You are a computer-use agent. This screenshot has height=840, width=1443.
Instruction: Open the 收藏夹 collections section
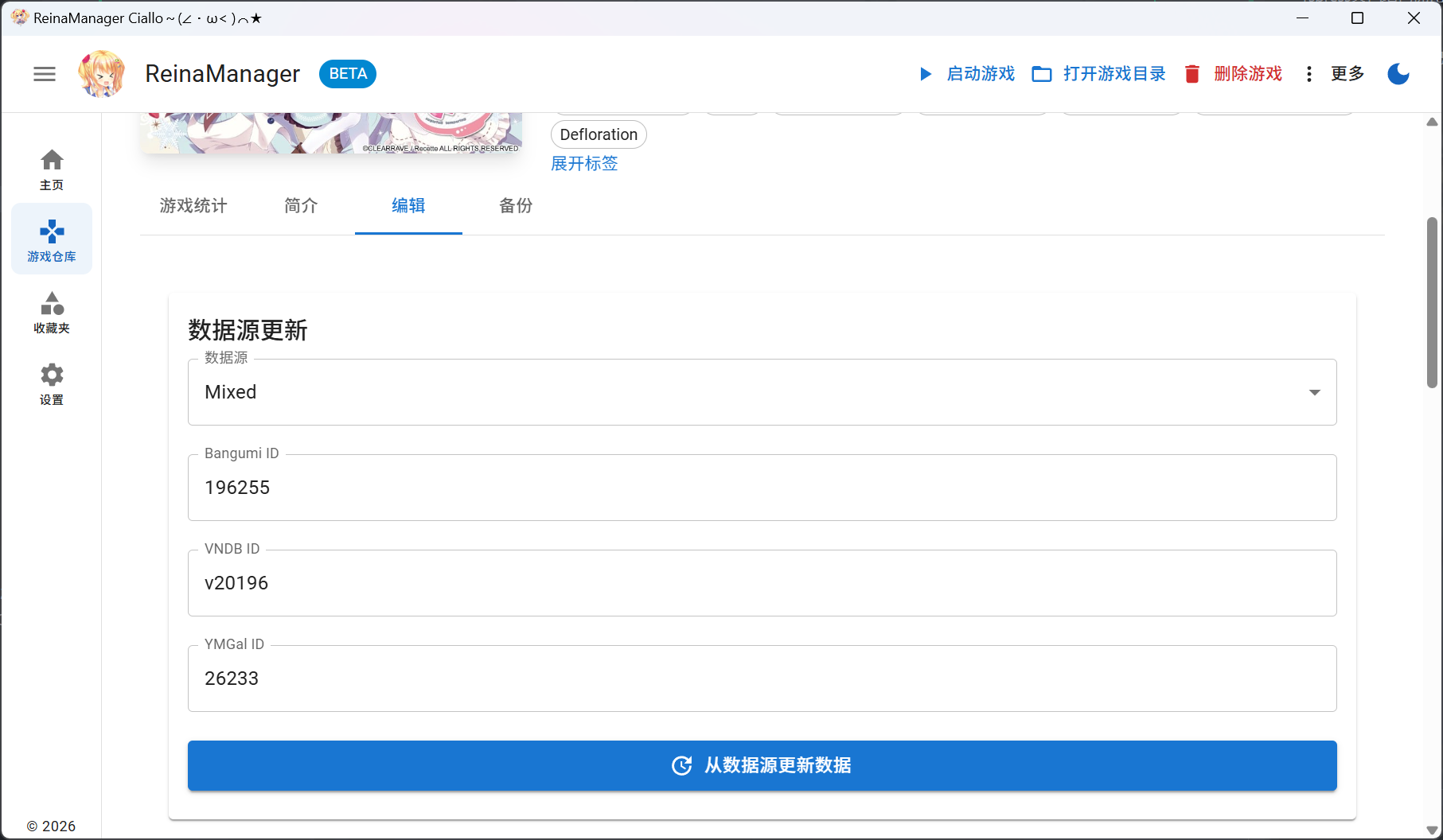pos(52,312)
